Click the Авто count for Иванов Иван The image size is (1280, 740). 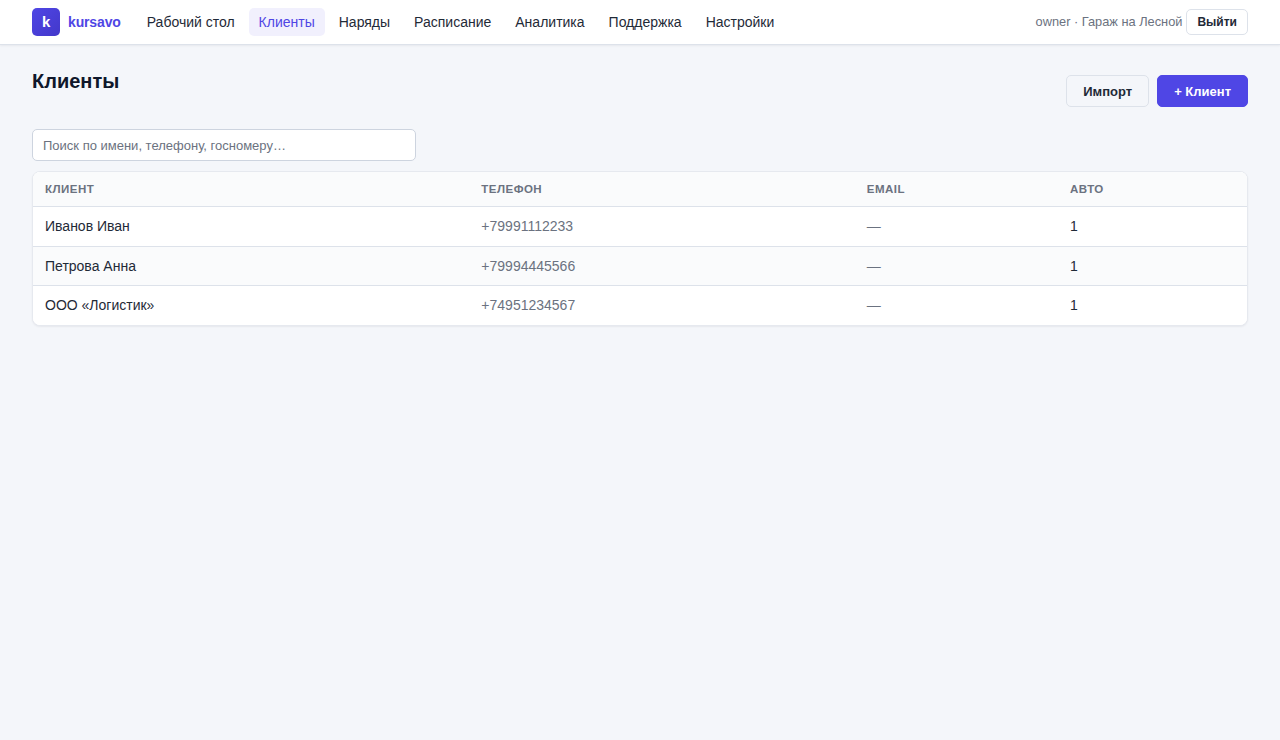coord(1074,226)
